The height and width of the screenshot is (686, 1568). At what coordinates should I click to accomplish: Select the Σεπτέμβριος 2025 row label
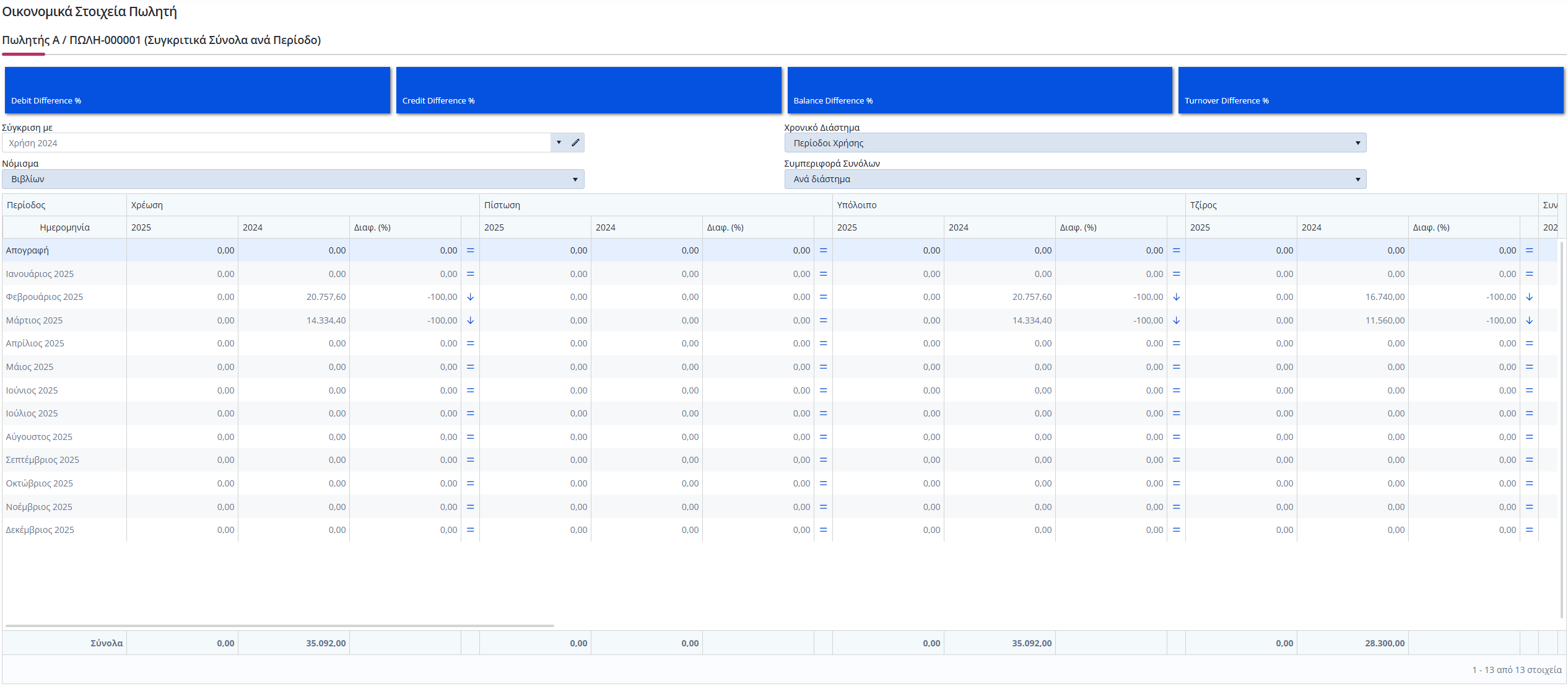point(43,460)
